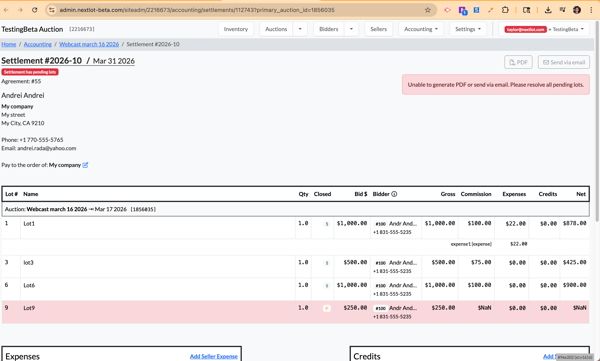Viewport: 600px width, 361px height.
Task: Click the #100 bidder badge in the Lot9 row
Action: tap(380, 308)
